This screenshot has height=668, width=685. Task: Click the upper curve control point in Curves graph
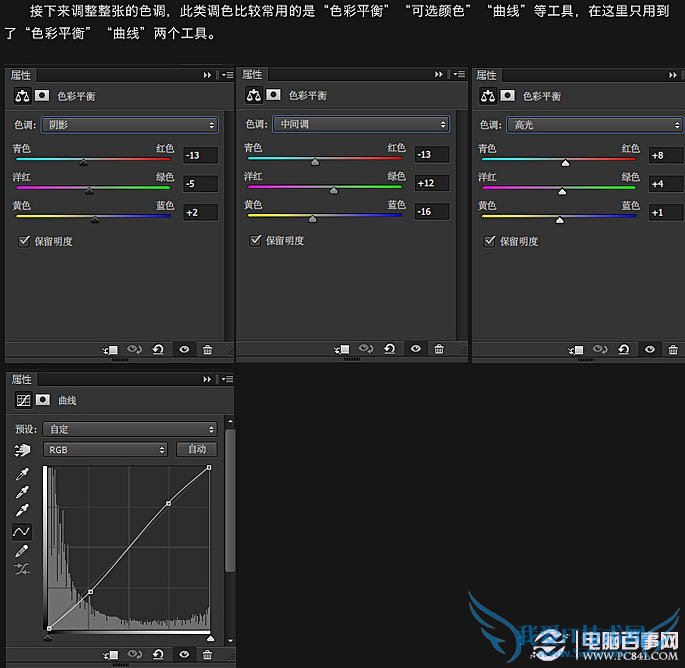(169, 504)
